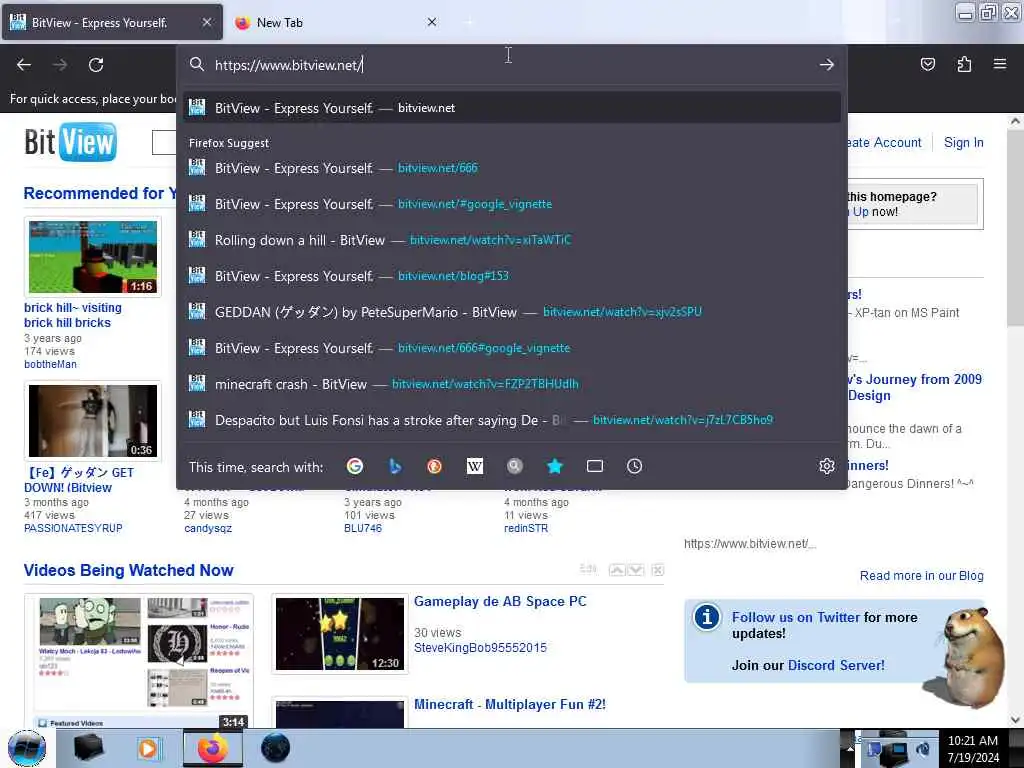Viewport: 1024px width, 768px height.
Task: Select Rolling down a hill suggestion
Action: [x=511, y=240]
